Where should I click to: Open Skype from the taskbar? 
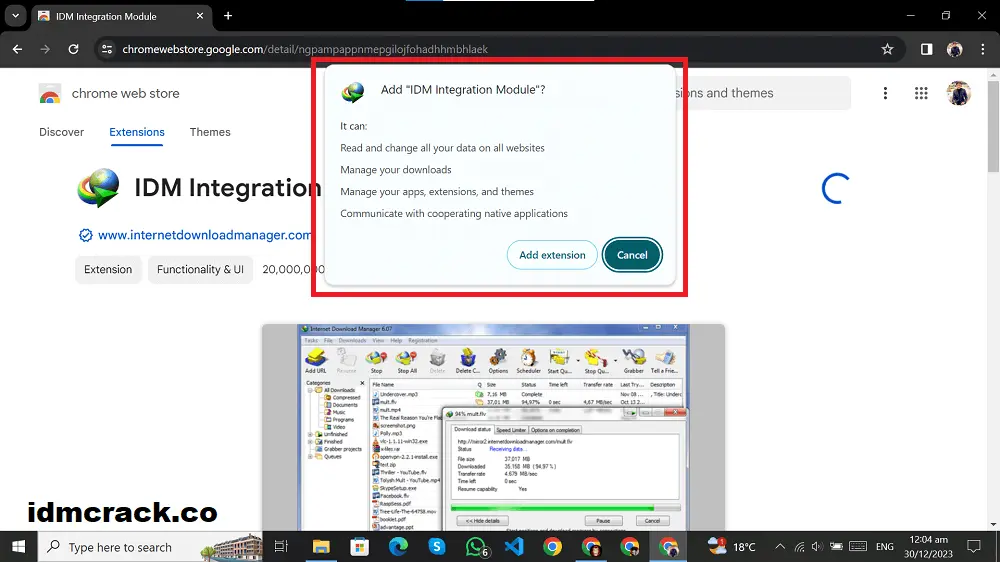coord(437,547)
